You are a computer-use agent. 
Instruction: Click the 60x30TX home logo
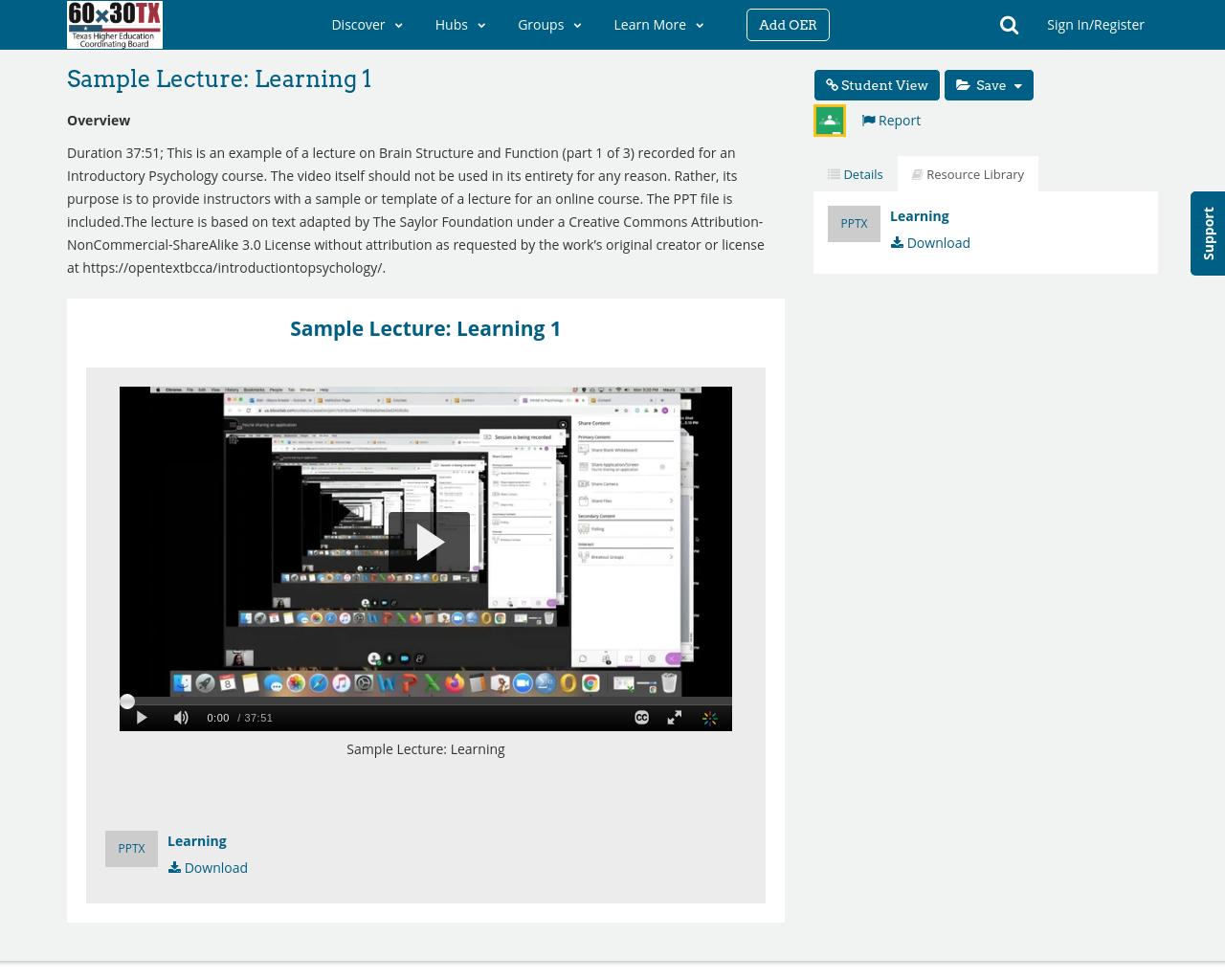coord(114,25)
